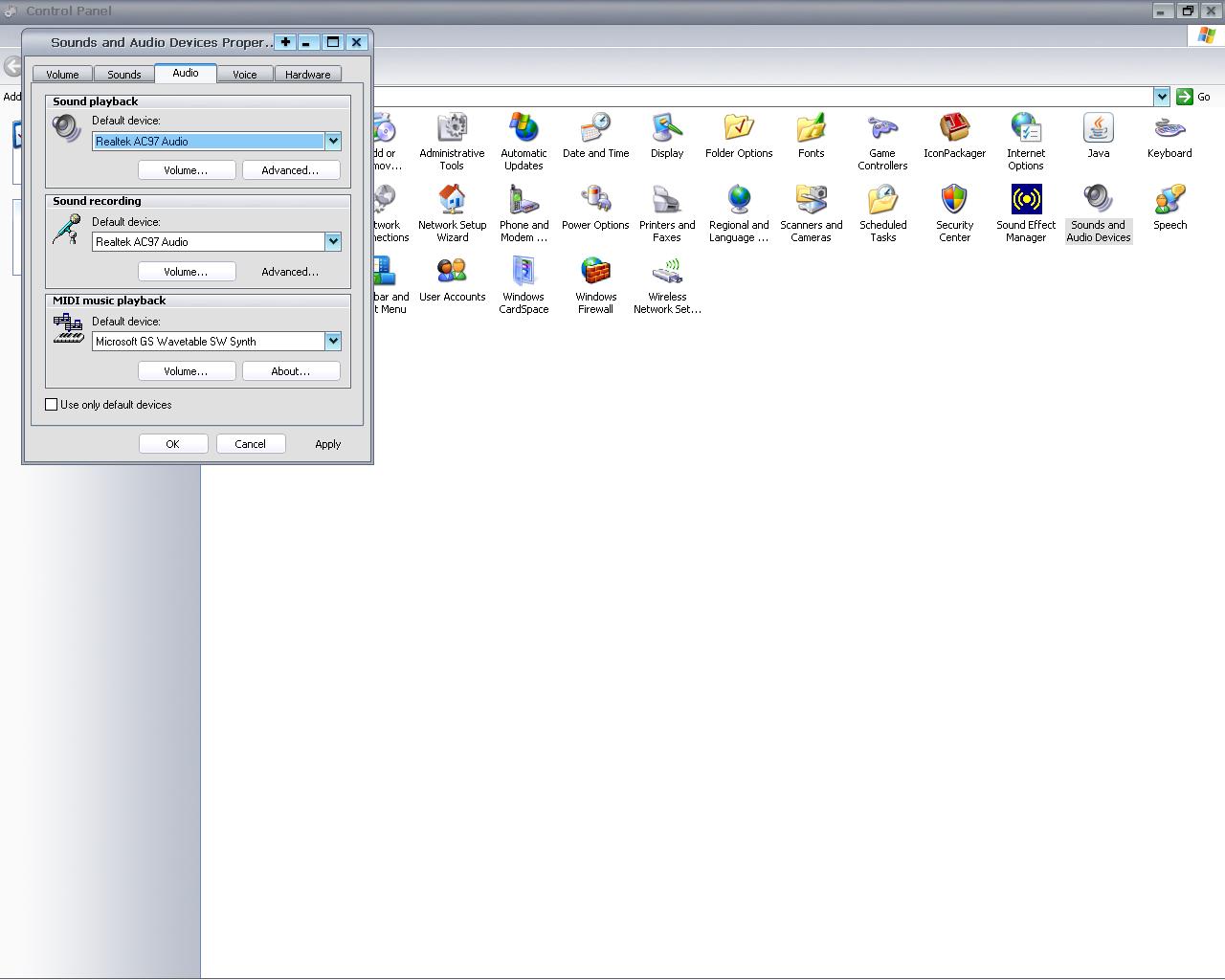Expand Sound recording default device dropdown
1225x980 pixels.
[x=333, y=241]
